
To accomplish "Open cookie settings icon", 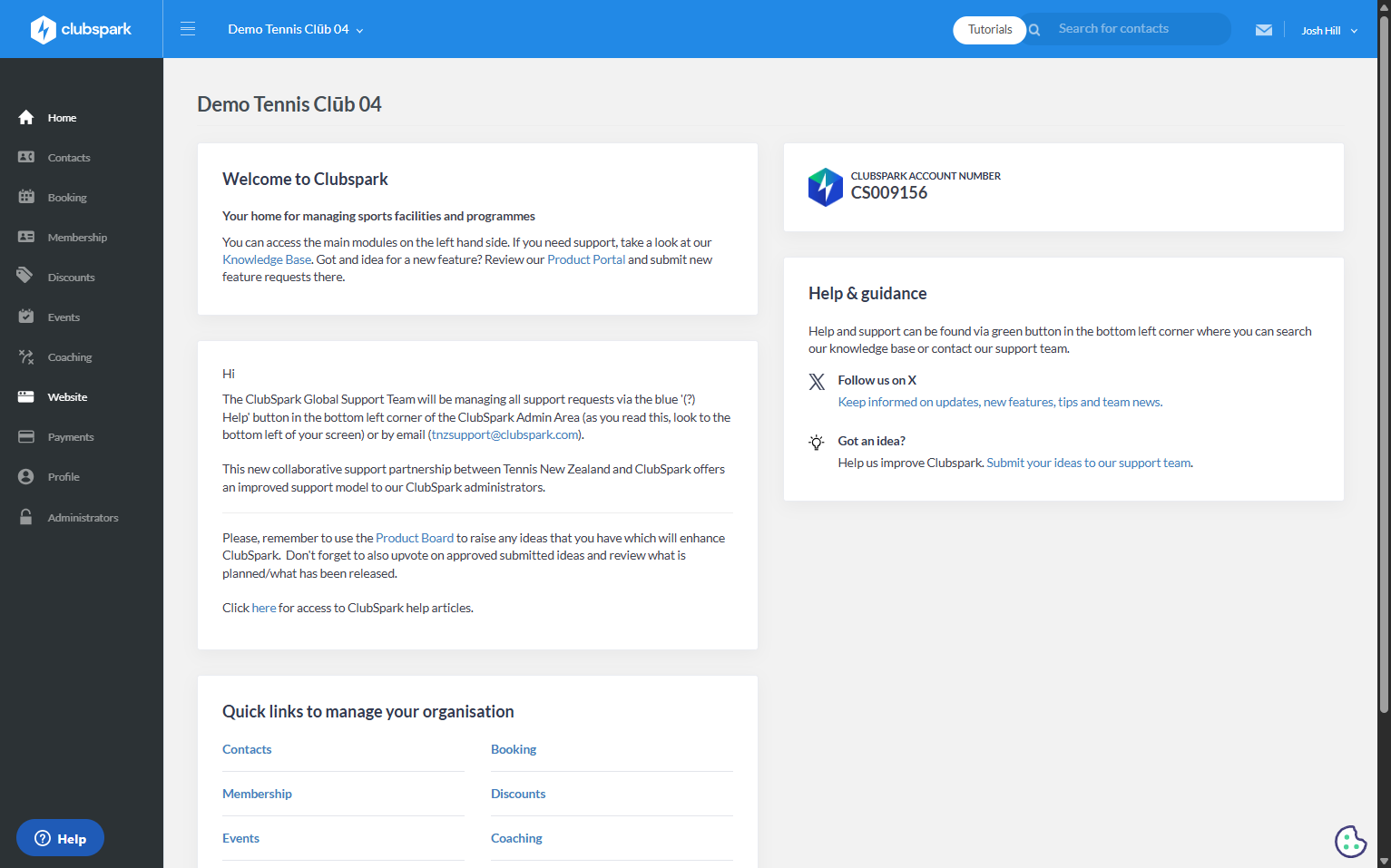I will click(1350, 841).
